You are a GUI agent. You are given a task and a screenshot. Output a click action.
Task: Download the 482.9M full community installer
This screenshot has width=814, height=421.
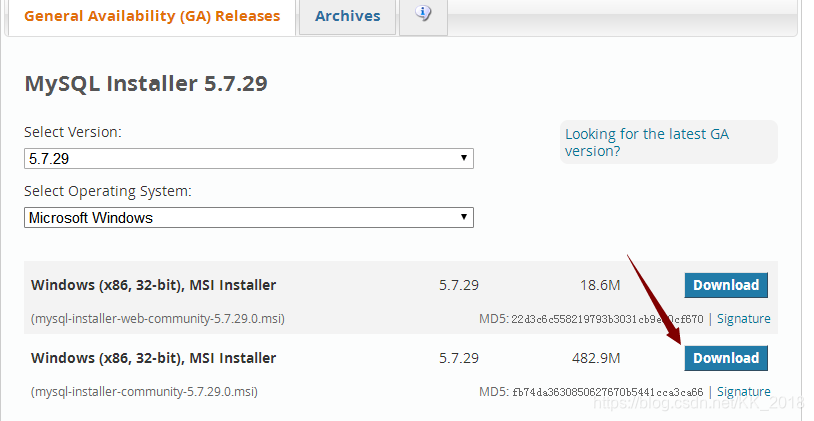[726, 358]
